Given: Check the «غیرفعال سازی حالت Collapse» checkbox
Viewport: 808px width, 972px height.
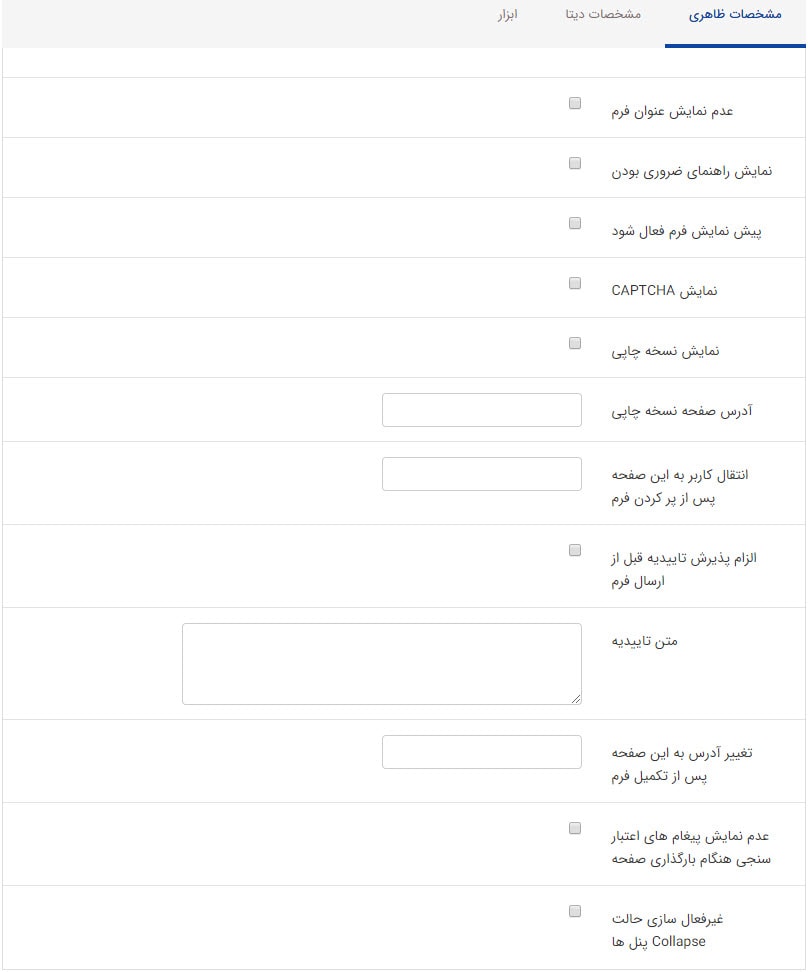Looking at the screenshot, I should [575, 910].
